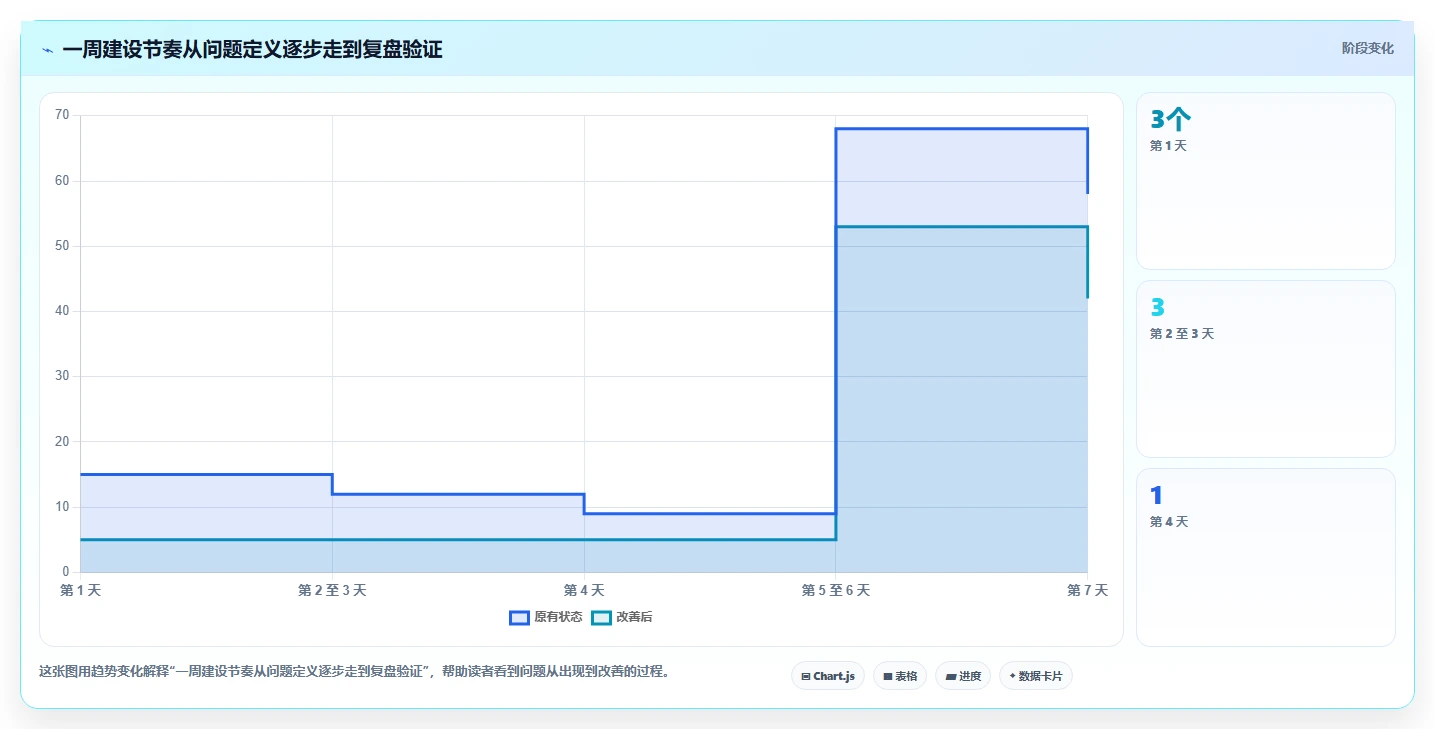This screenshot has height=729, width=1435.
Task: Click the 原有状态 legend label
Action: pos(558,618)
